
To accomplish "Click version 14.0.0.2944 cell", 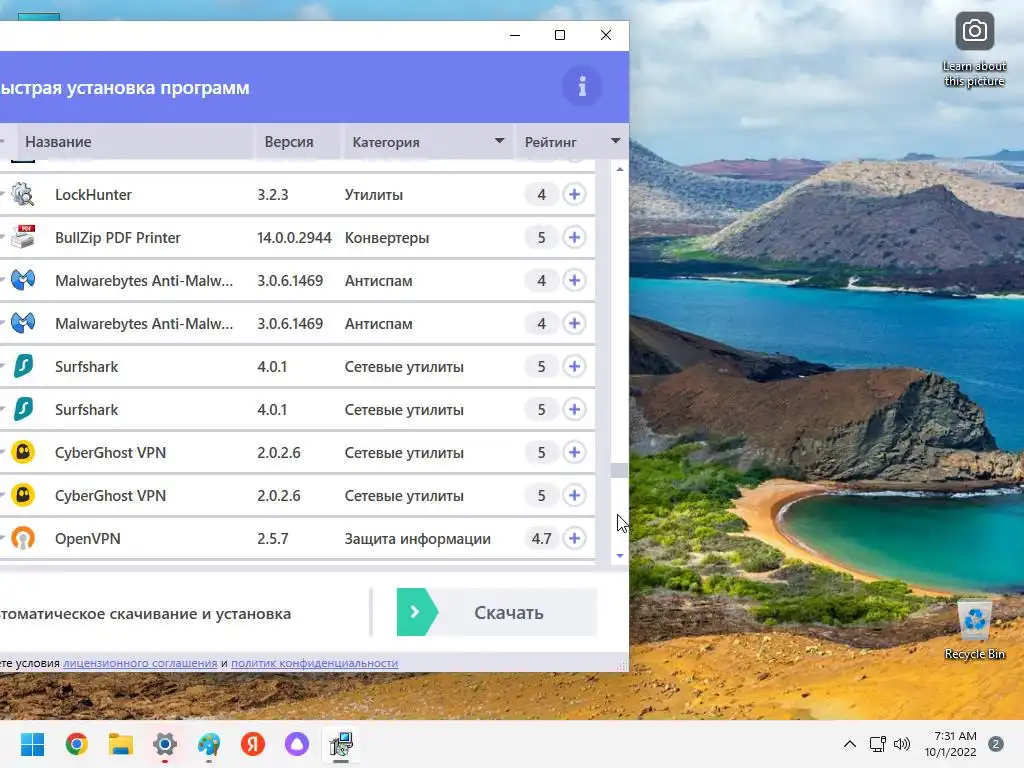I will click(x=294, y=238).
